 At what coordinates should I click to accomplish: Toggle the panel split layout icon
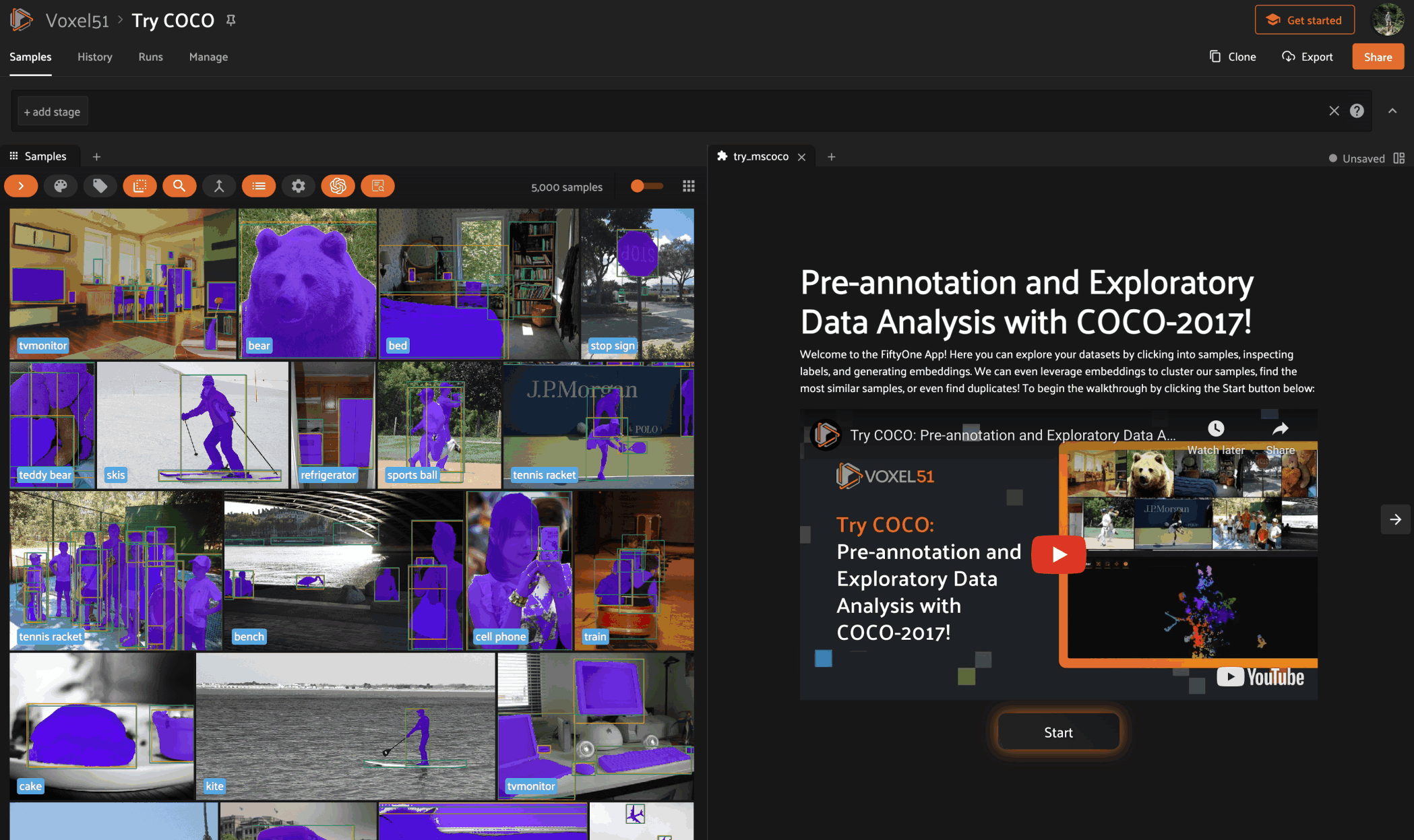1399,158
